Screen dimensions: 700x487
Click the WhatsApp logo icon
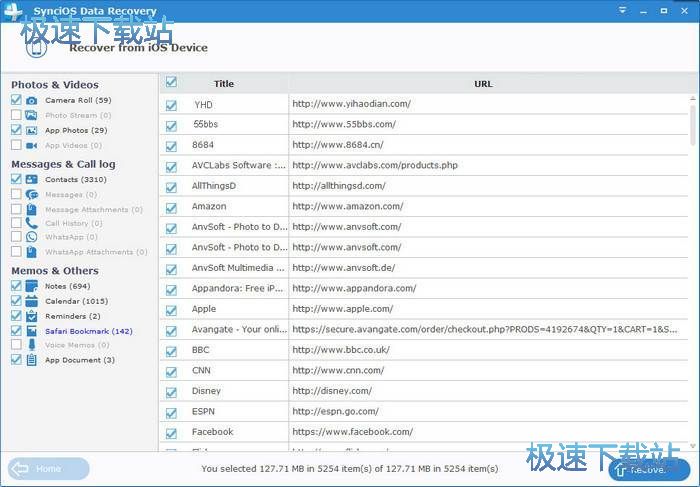[x=31, y=237]
